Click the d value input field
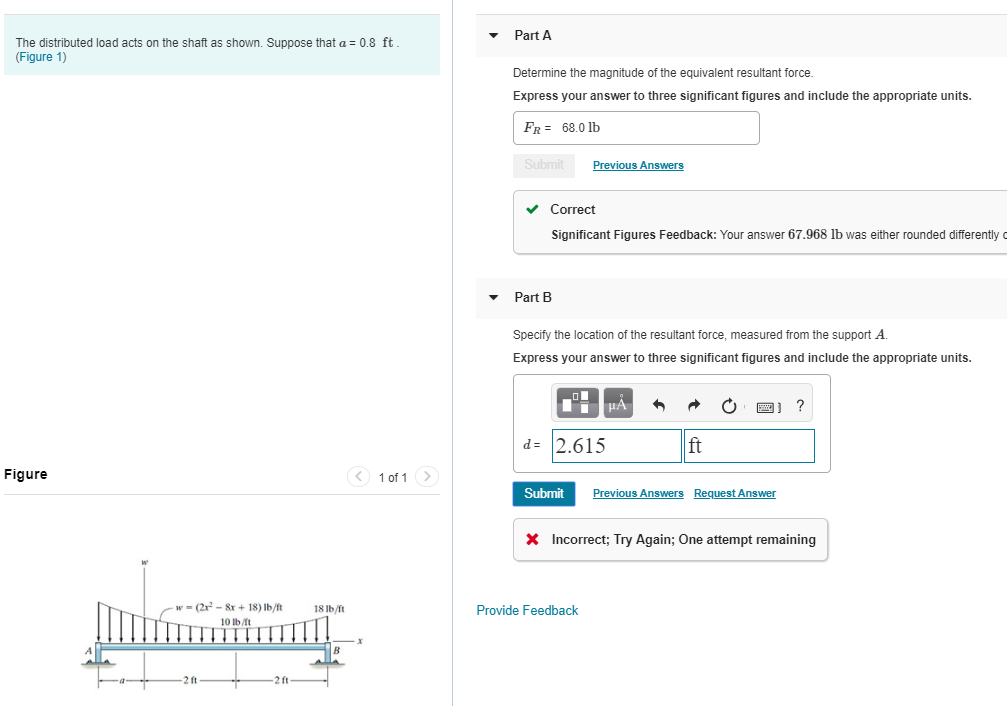 click(x=616, y=445)
